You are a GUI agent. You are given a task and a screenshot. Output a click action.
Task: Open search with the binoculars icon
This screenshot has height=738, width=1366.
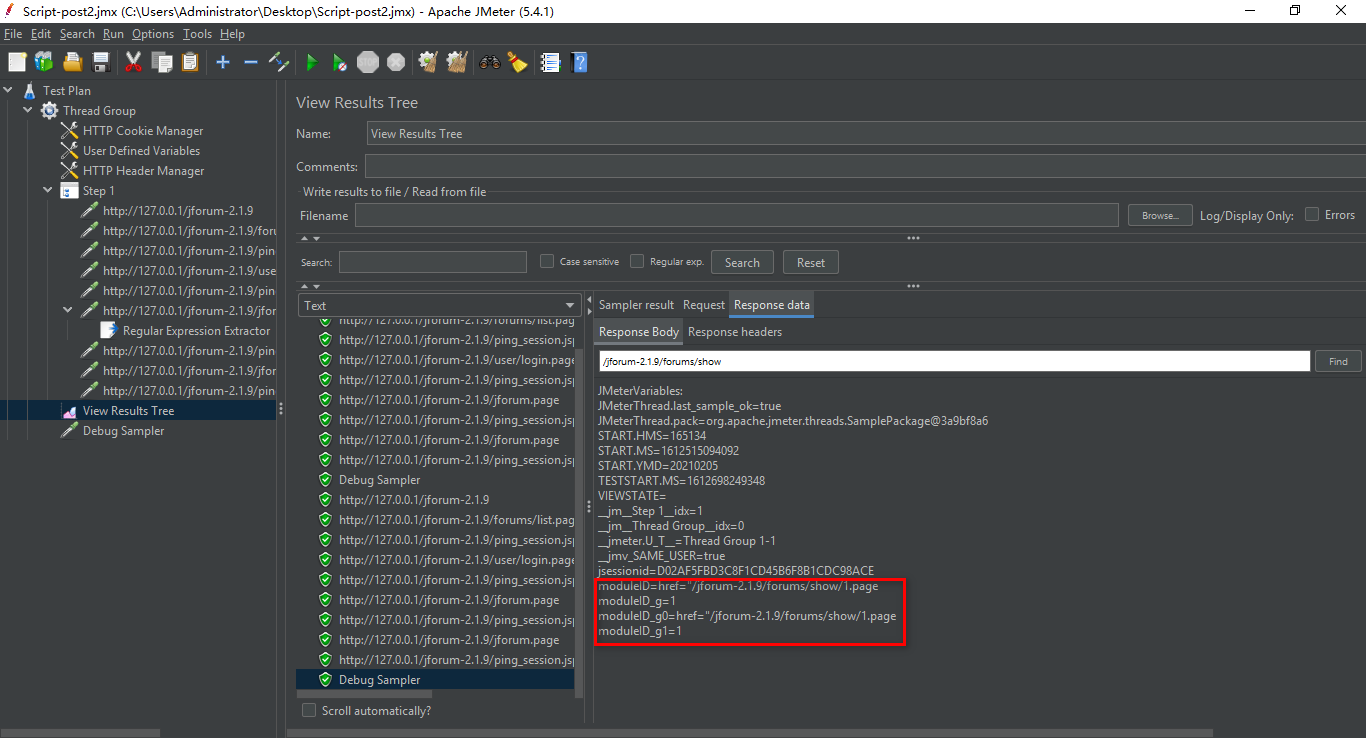(489, 62)
